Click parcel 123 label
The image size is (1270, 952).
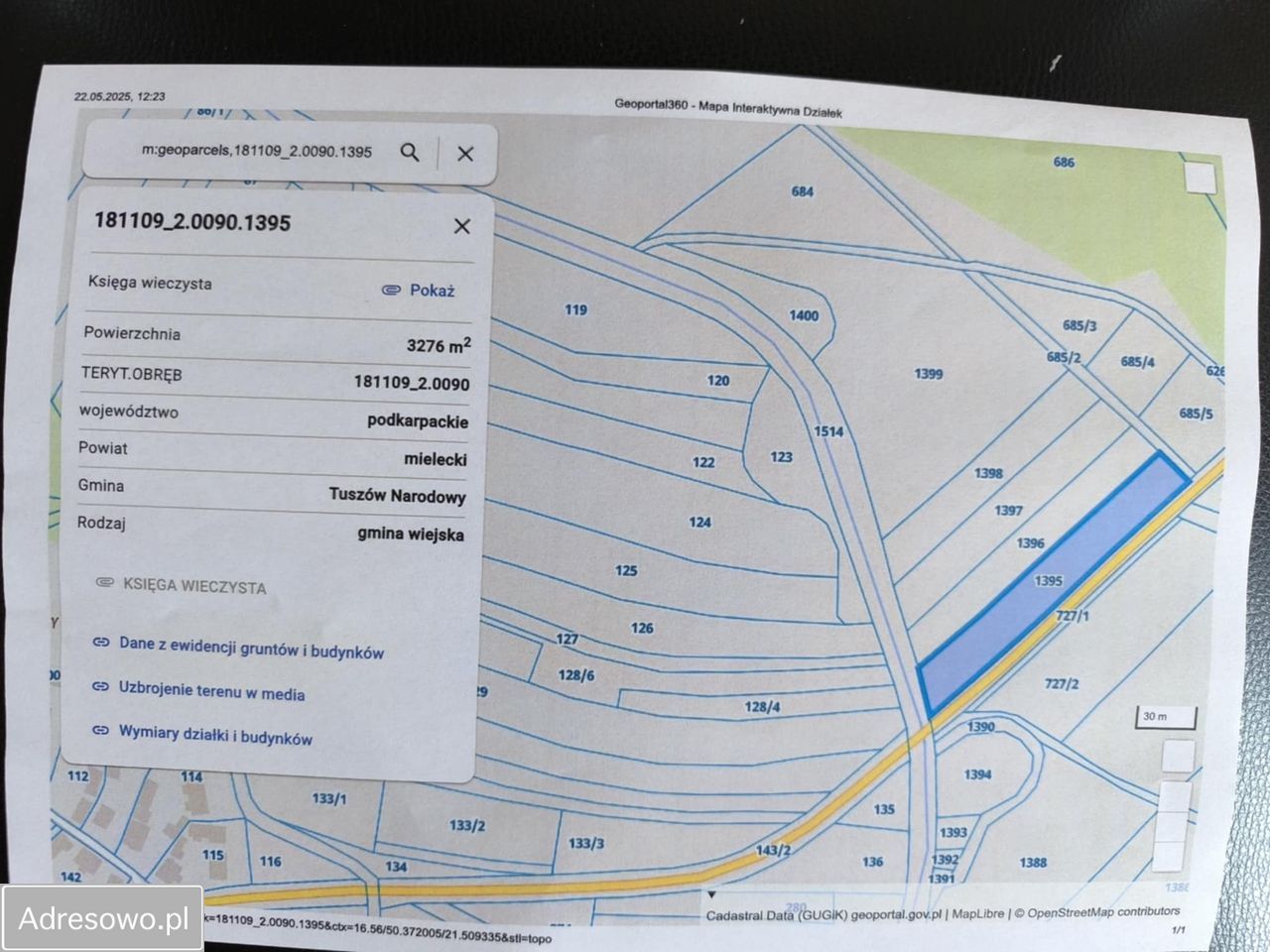tap(782, 457)
